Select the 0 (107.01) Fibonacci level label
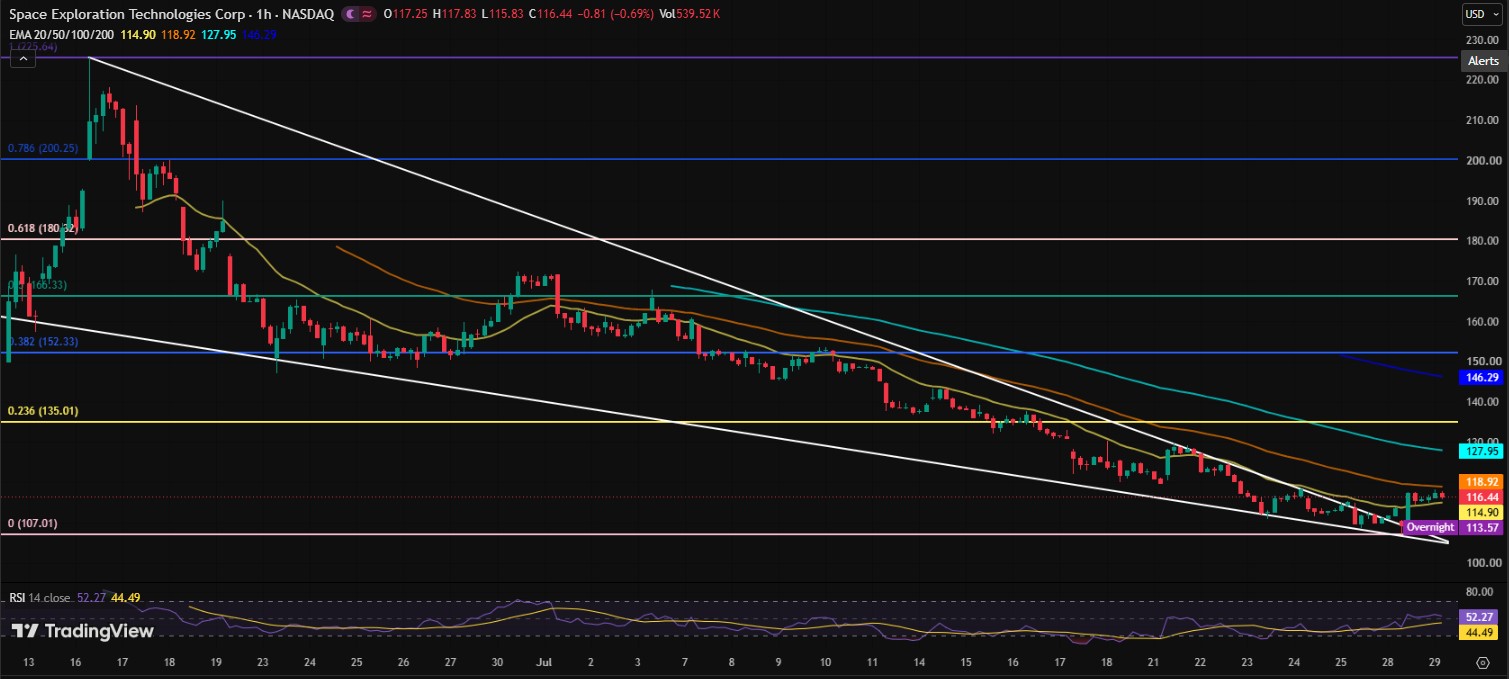Viewport: 1509px width, 679px height. tap(34, 523)
